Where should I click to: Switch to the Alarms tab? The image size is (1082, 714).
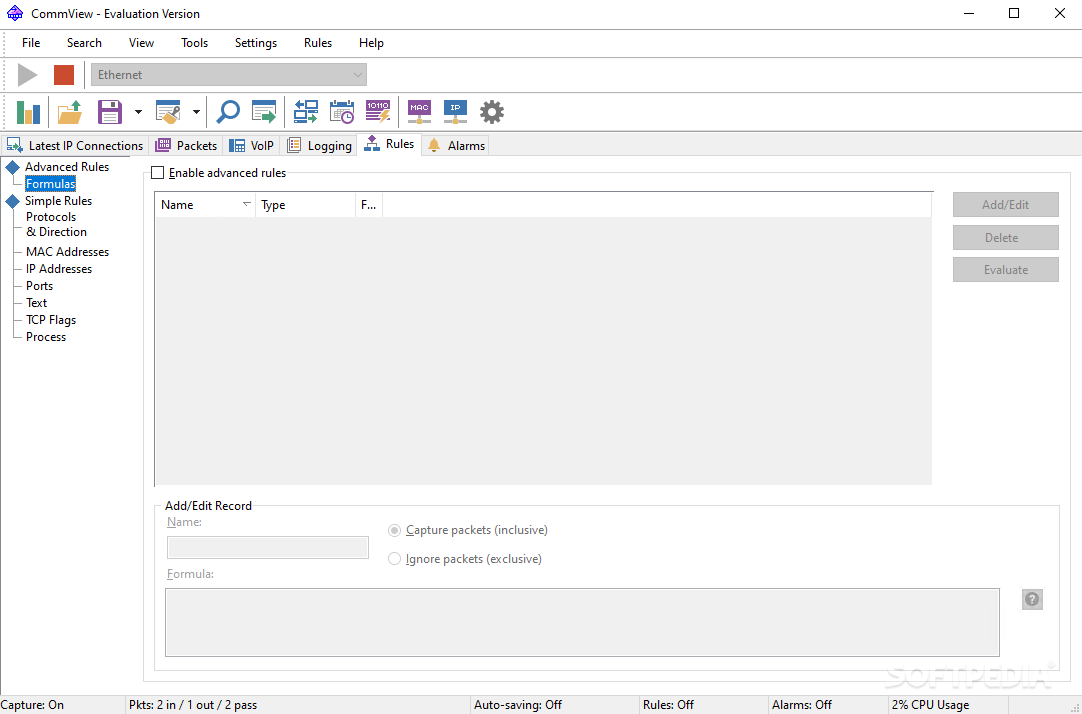coord(456,146)
